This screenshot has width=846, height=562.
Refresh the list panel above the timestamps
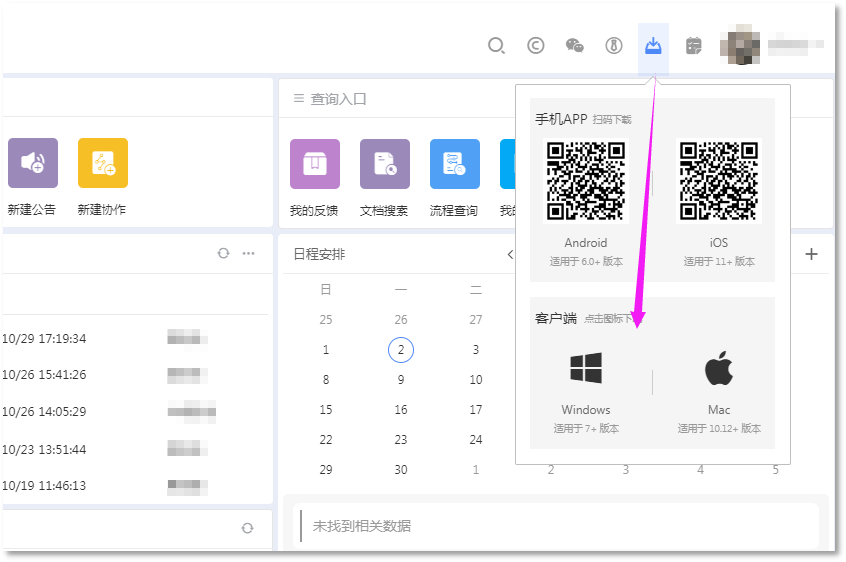[223, 253]
